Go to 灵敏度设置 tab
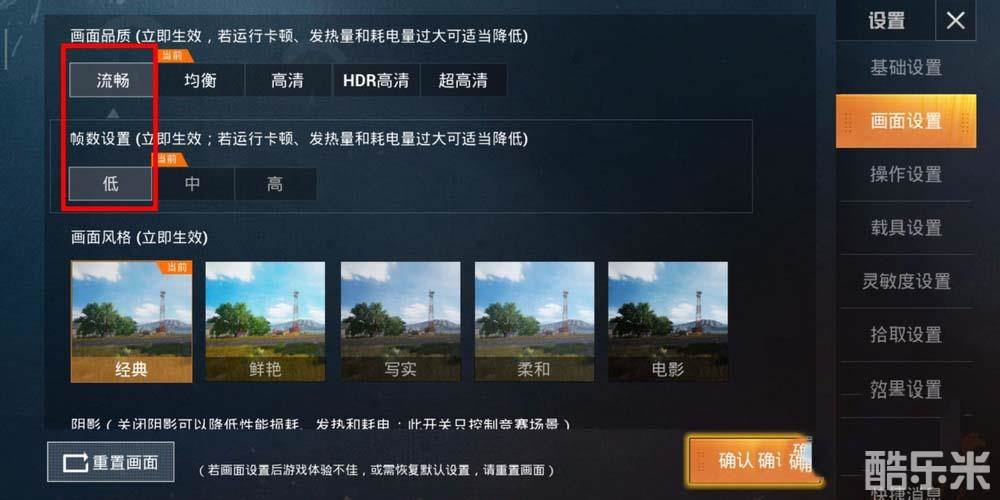The width and height of the screenshot is (1000, 500). 906,281
